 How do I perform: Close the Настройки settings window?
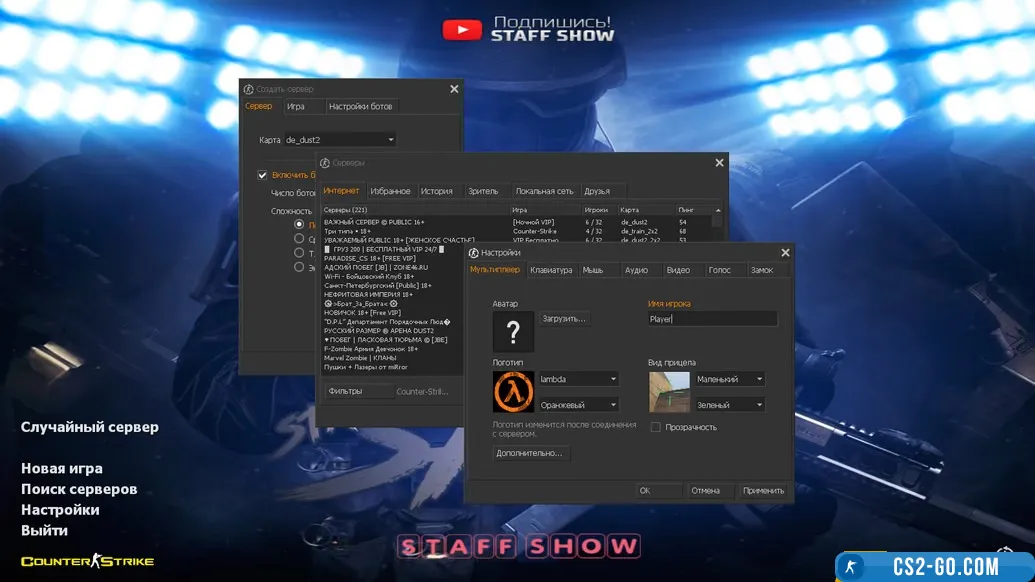pos(785,253)
